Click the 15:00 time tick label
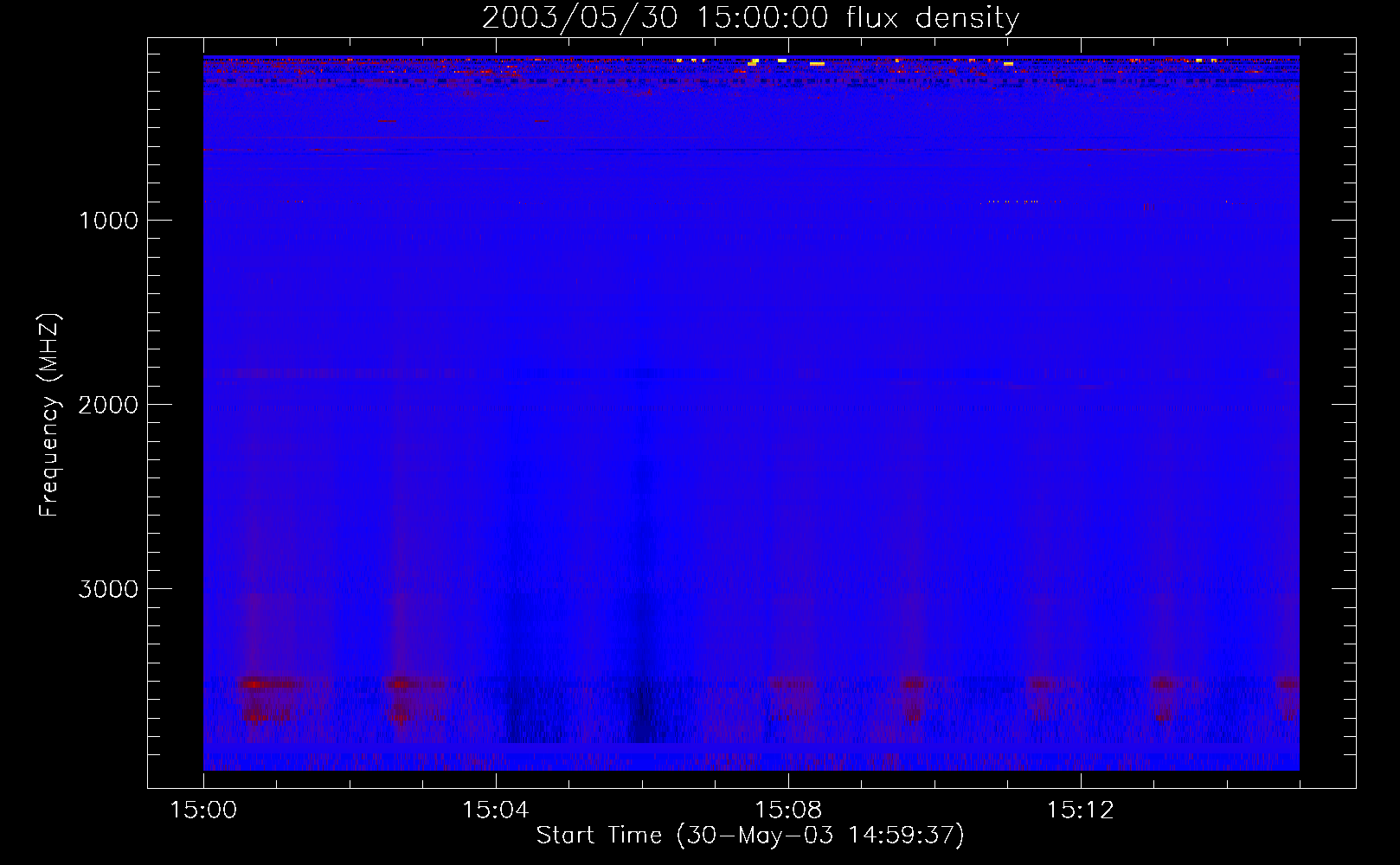The width and height of the screenshot is (1400, 865). point(203,811)
